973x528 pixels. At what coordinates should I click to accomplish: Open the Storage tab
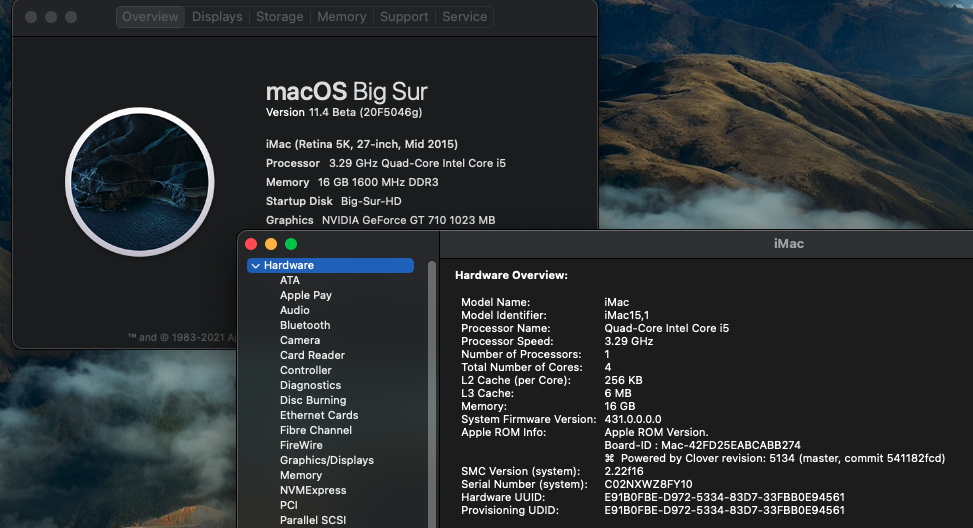coord(280,17)
